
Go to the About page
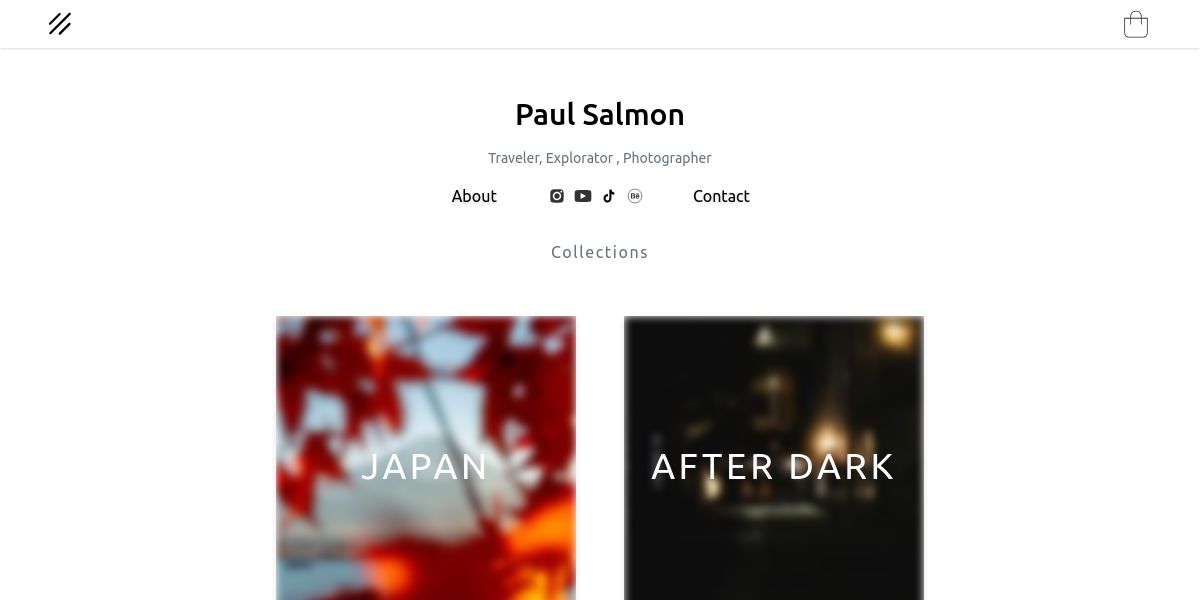(474, 196)
